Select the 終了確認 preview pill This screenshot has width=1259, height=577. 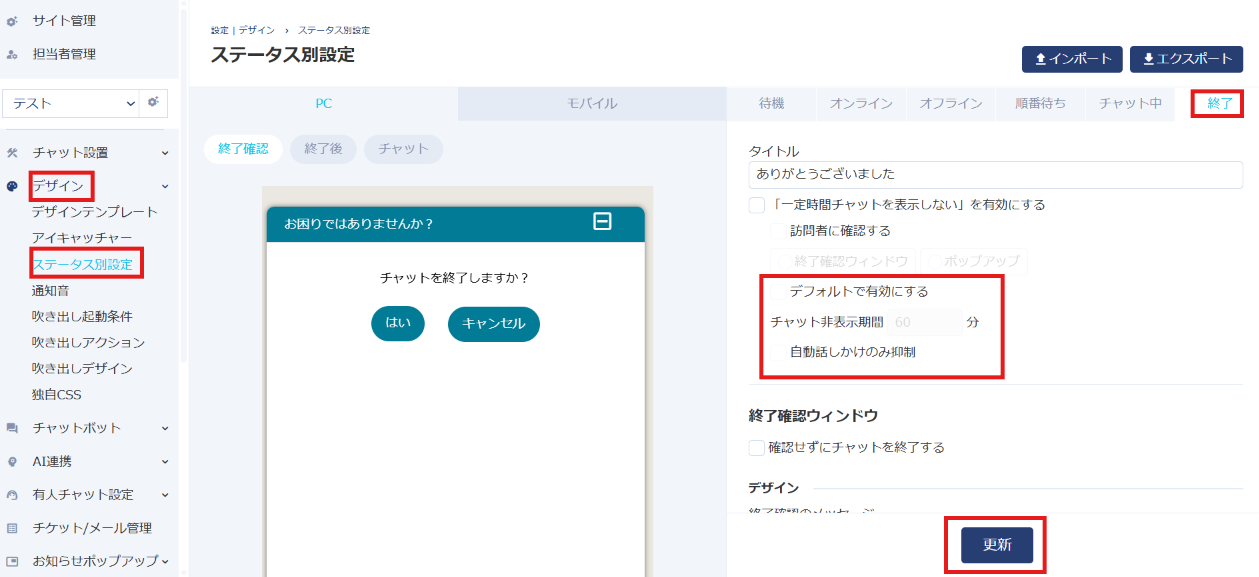click(x=243, y=149)
